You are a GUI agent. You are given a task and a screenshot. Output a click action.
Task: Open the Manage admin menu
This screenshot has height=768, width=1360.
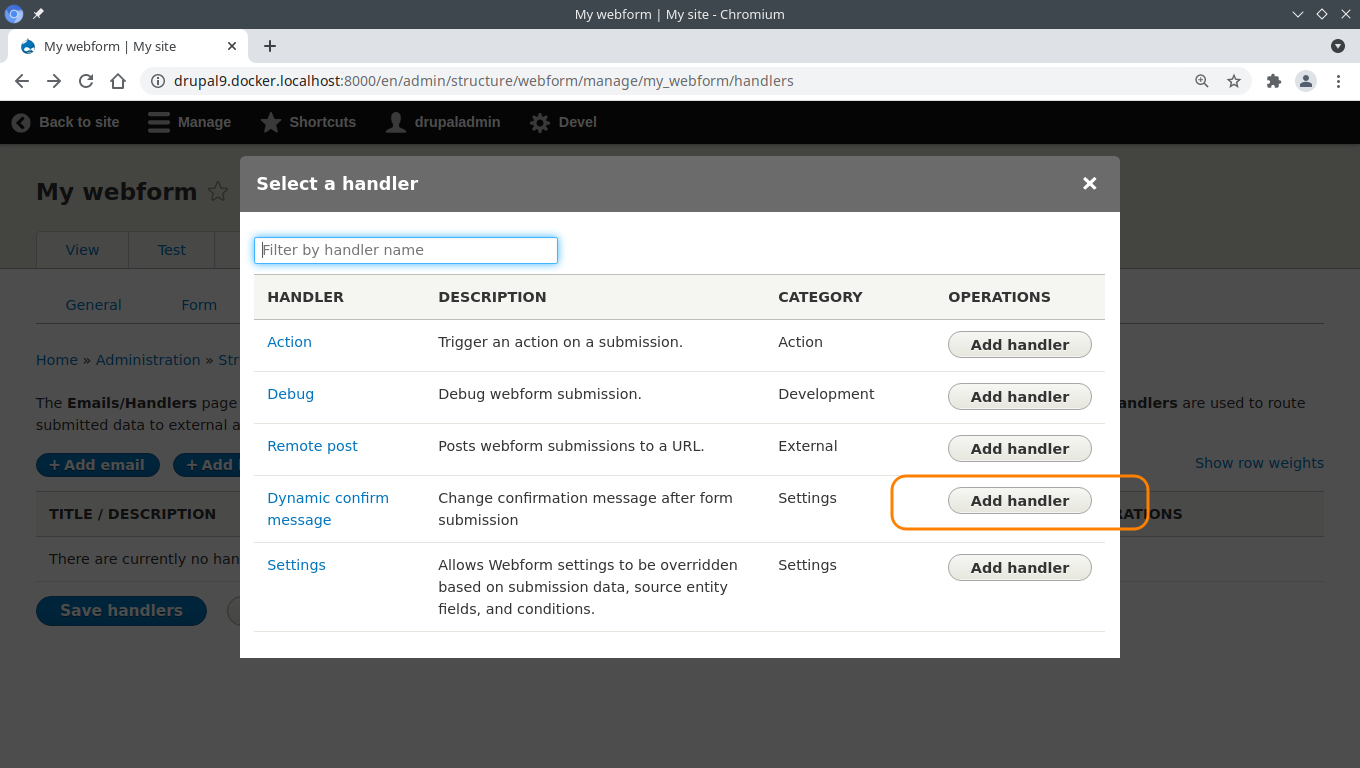[x=190, y=122]
